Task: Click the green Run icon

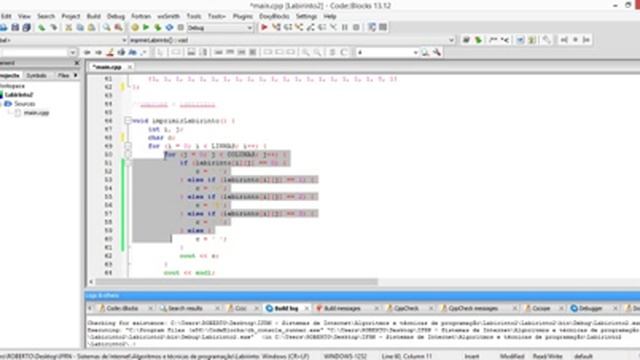Action: (x=146, y=27)
